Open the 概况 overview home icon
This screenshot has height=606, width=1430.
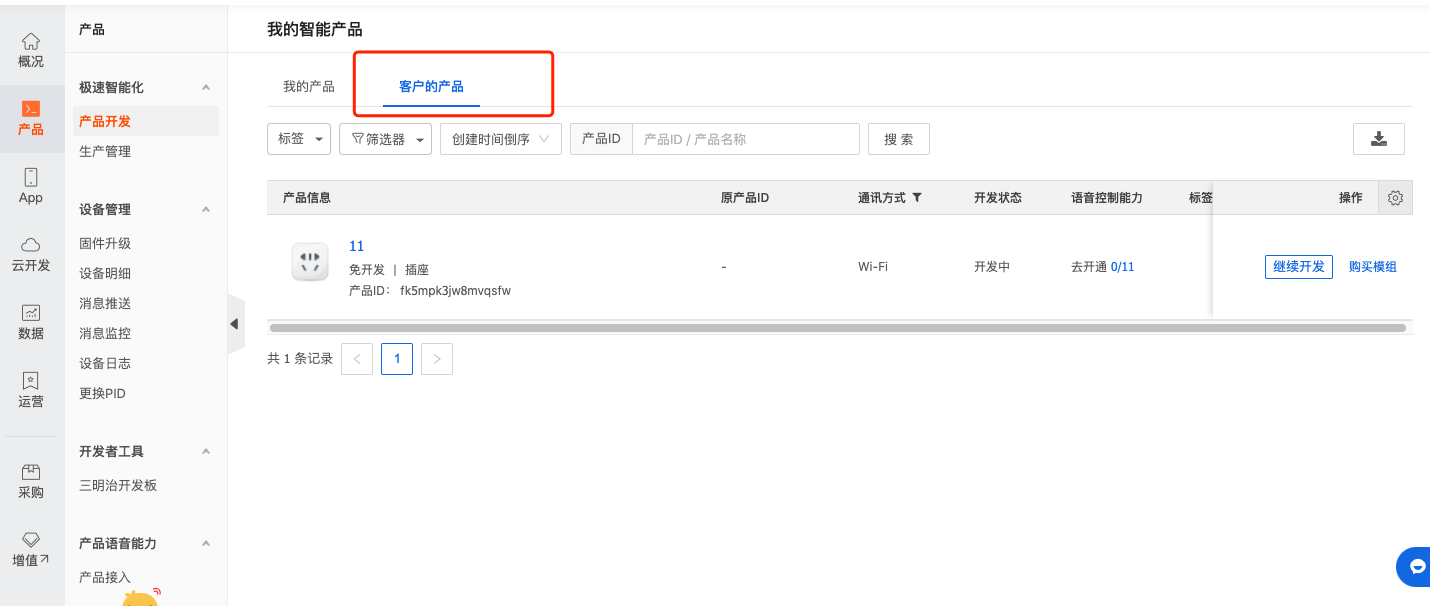coord(31,42)
